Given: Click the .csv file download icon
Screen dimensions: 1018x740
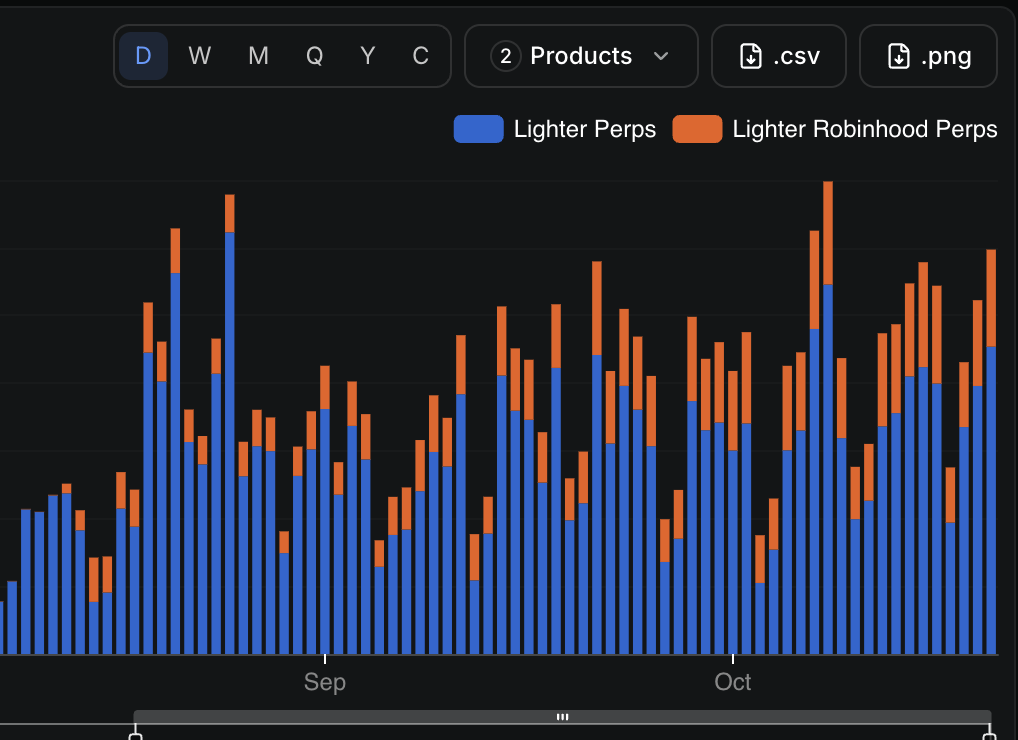Looking at the screenshot, I should [x=751, y=56].
